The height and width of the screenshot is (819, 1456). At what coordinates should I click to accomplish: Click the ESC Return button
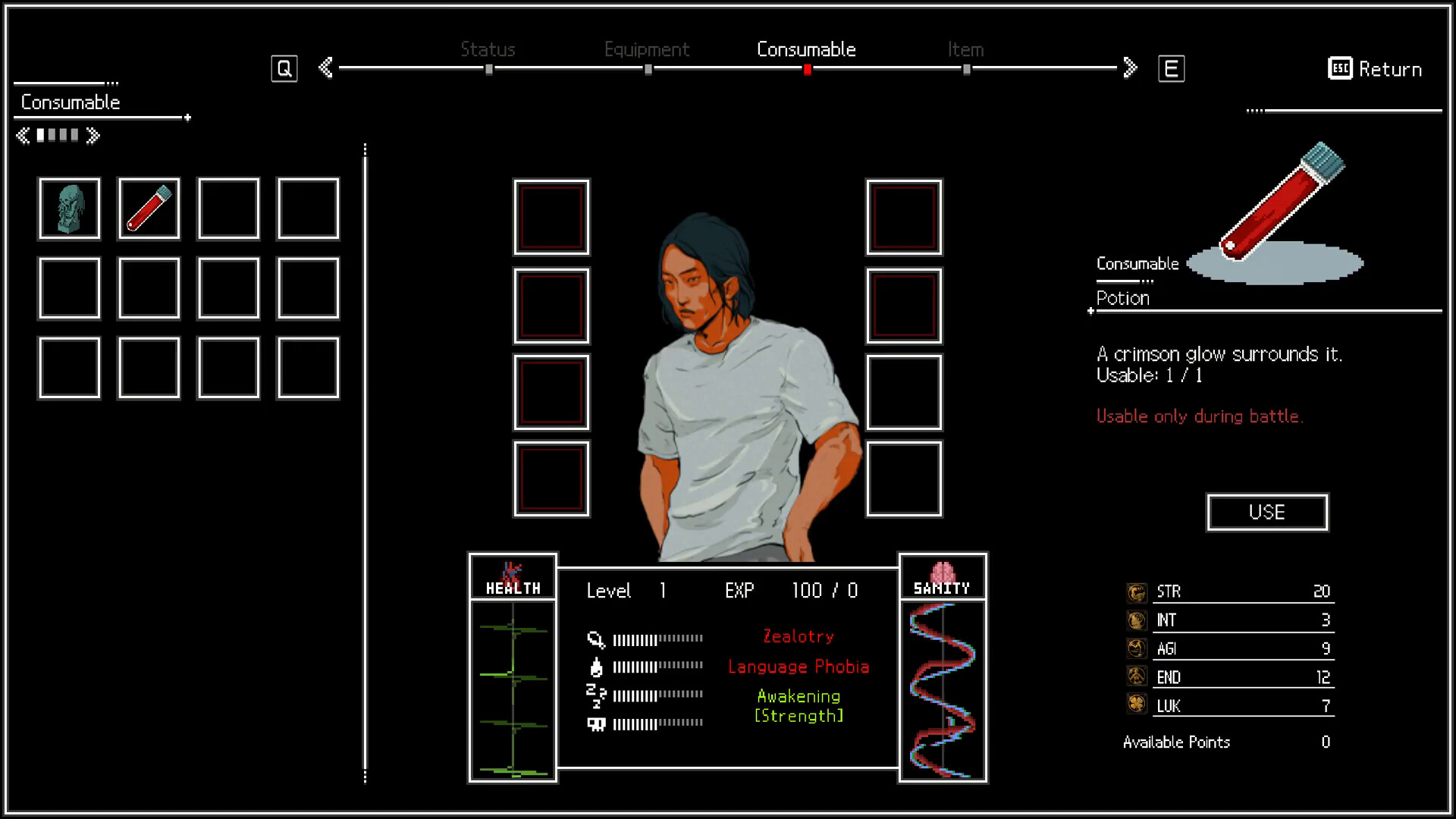point(1374,67)
